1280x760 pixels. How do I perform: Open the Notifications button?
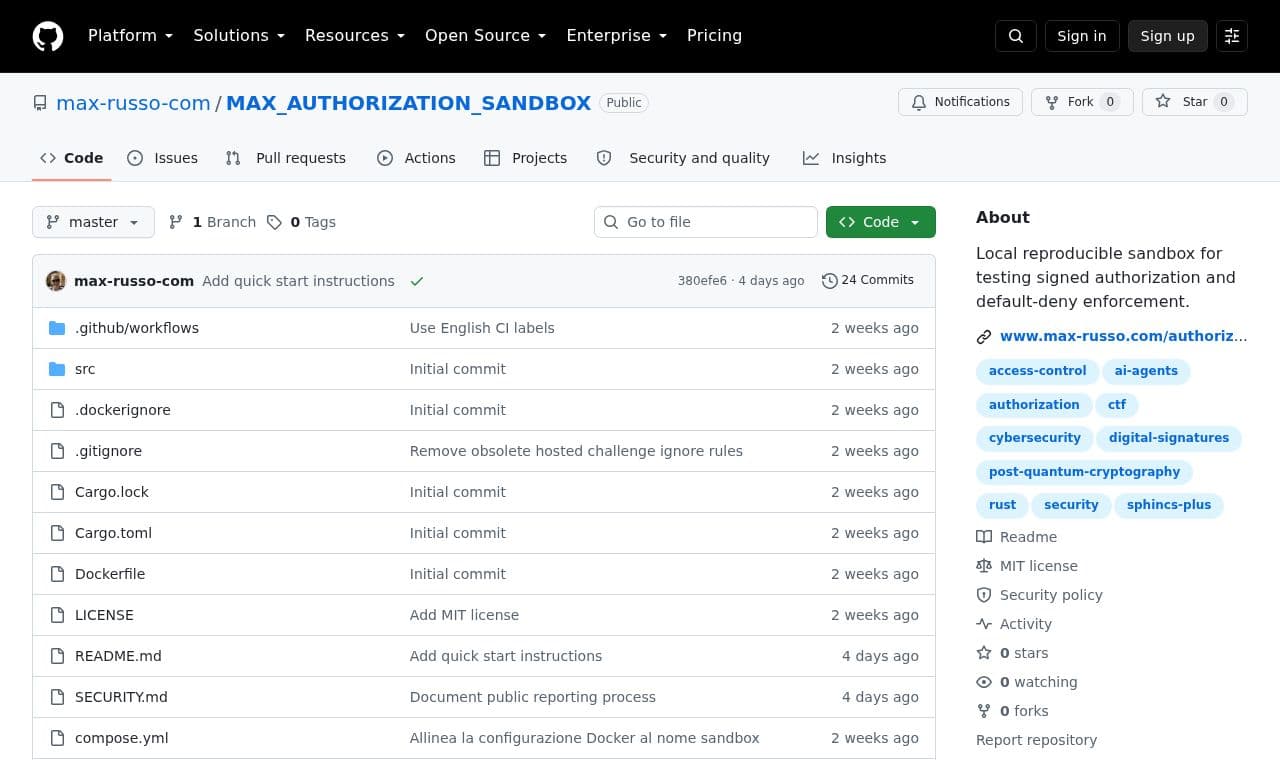click(x=960, y=102)
